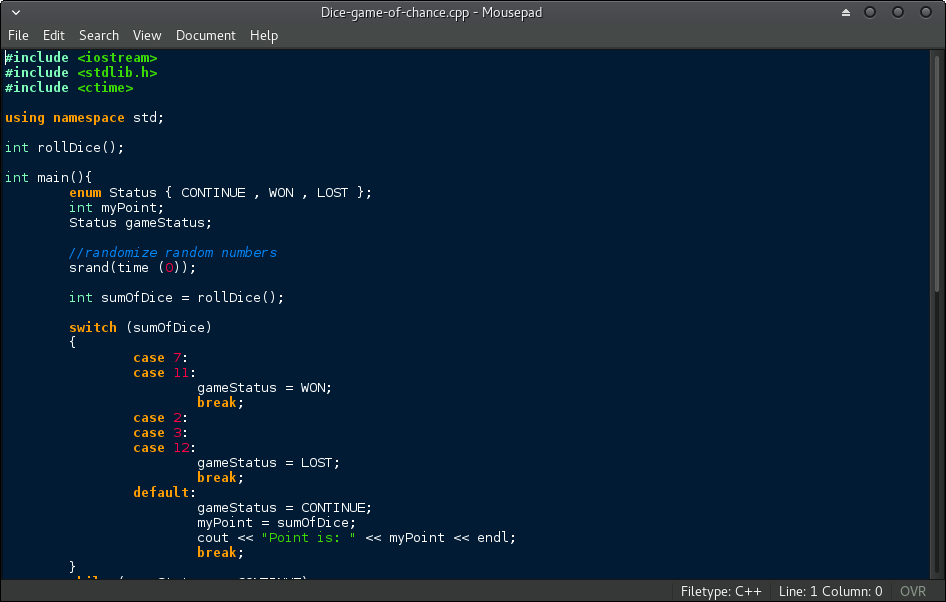Open the Help menu
The image size is (946, 602).
(264, 35)
